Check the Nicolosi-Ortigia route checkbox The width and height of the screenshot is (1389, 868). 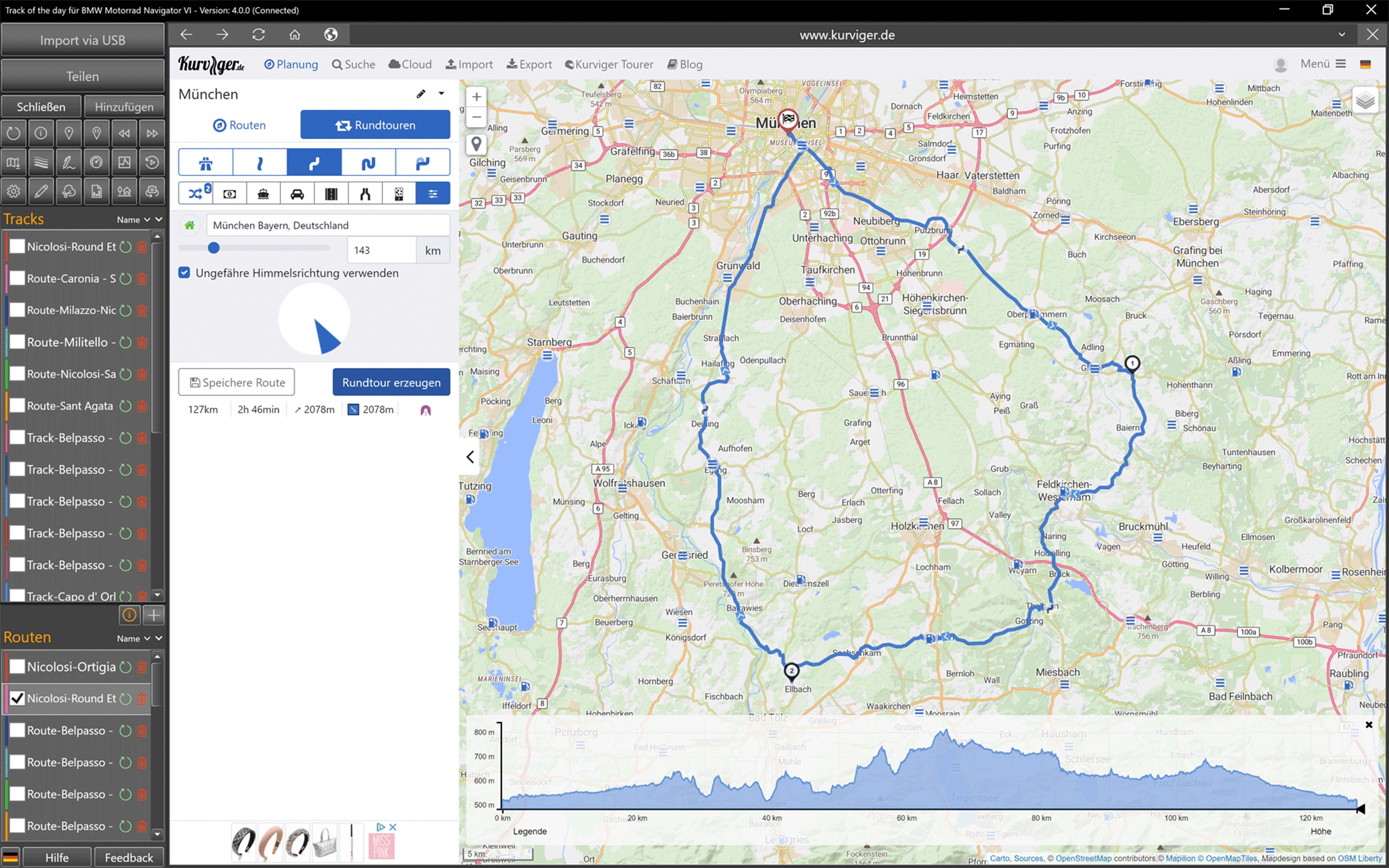18,667
